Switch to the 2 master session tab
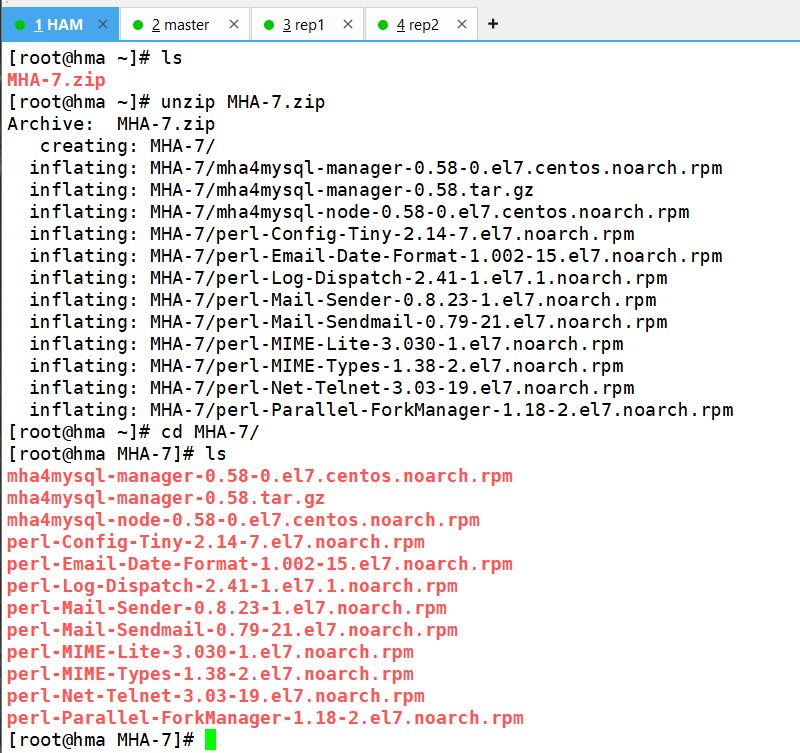Viewport: 800px width, 753px height. [185, 24]
